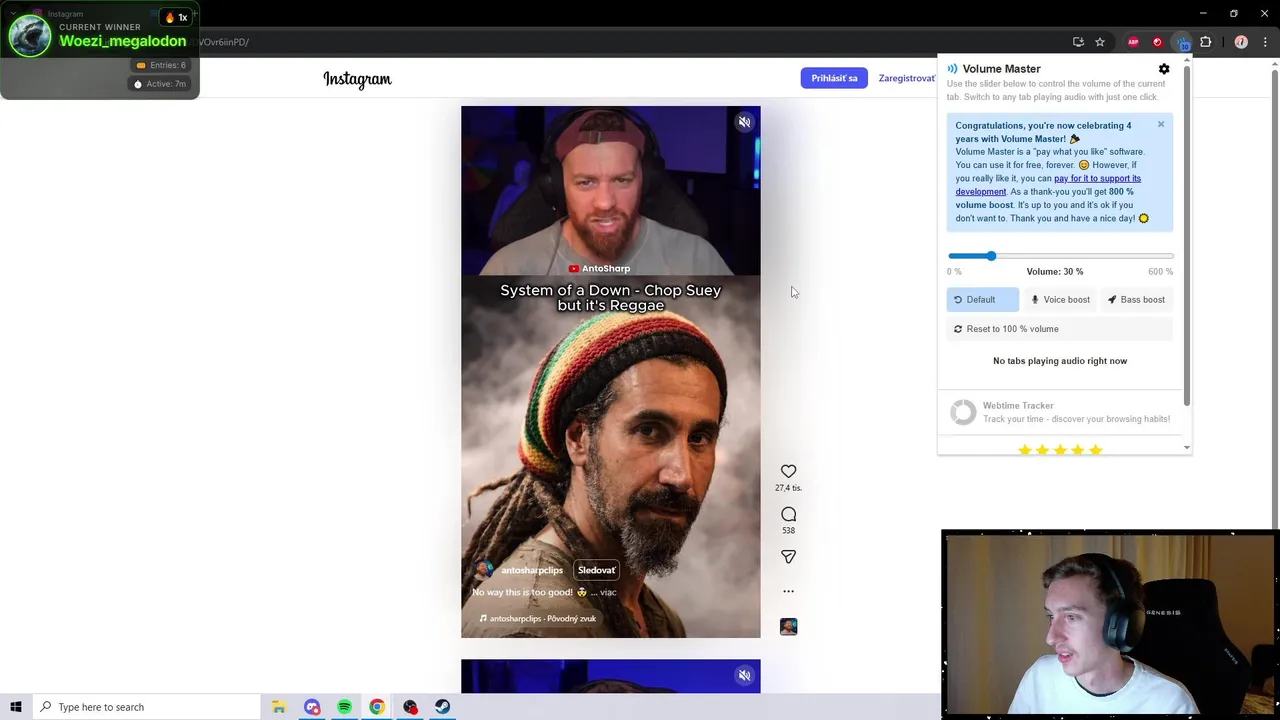Open the Chrome profile avatar
This screenshot has height=720, width=1280.
[x=1241, y=42]
